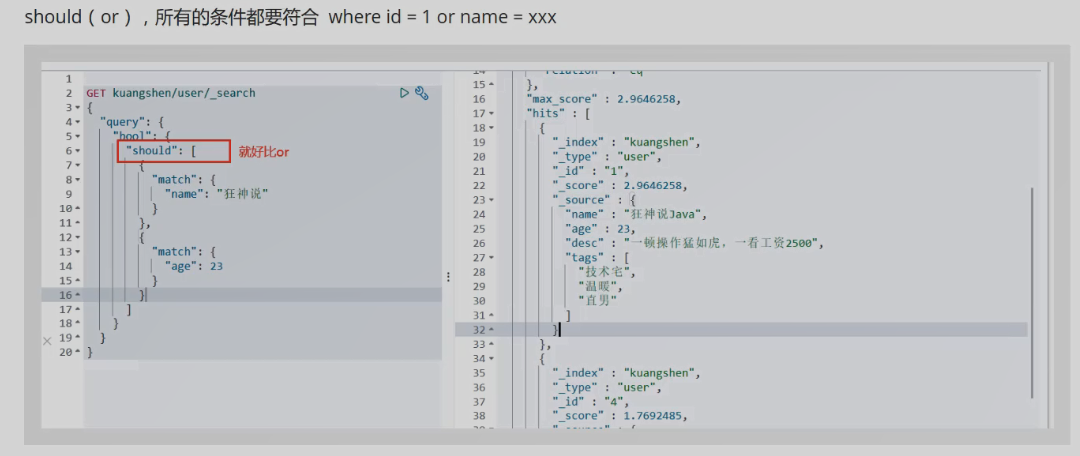Collapse fold arrow at request line 5
Screen dimensions: 1080x456
coord(77,136)
